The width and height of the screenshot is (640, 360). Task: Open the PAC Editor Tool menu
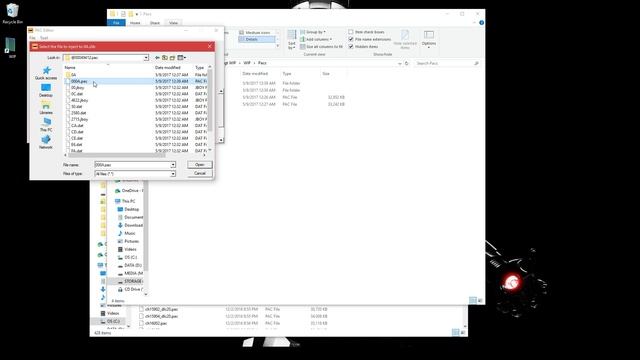44,38
